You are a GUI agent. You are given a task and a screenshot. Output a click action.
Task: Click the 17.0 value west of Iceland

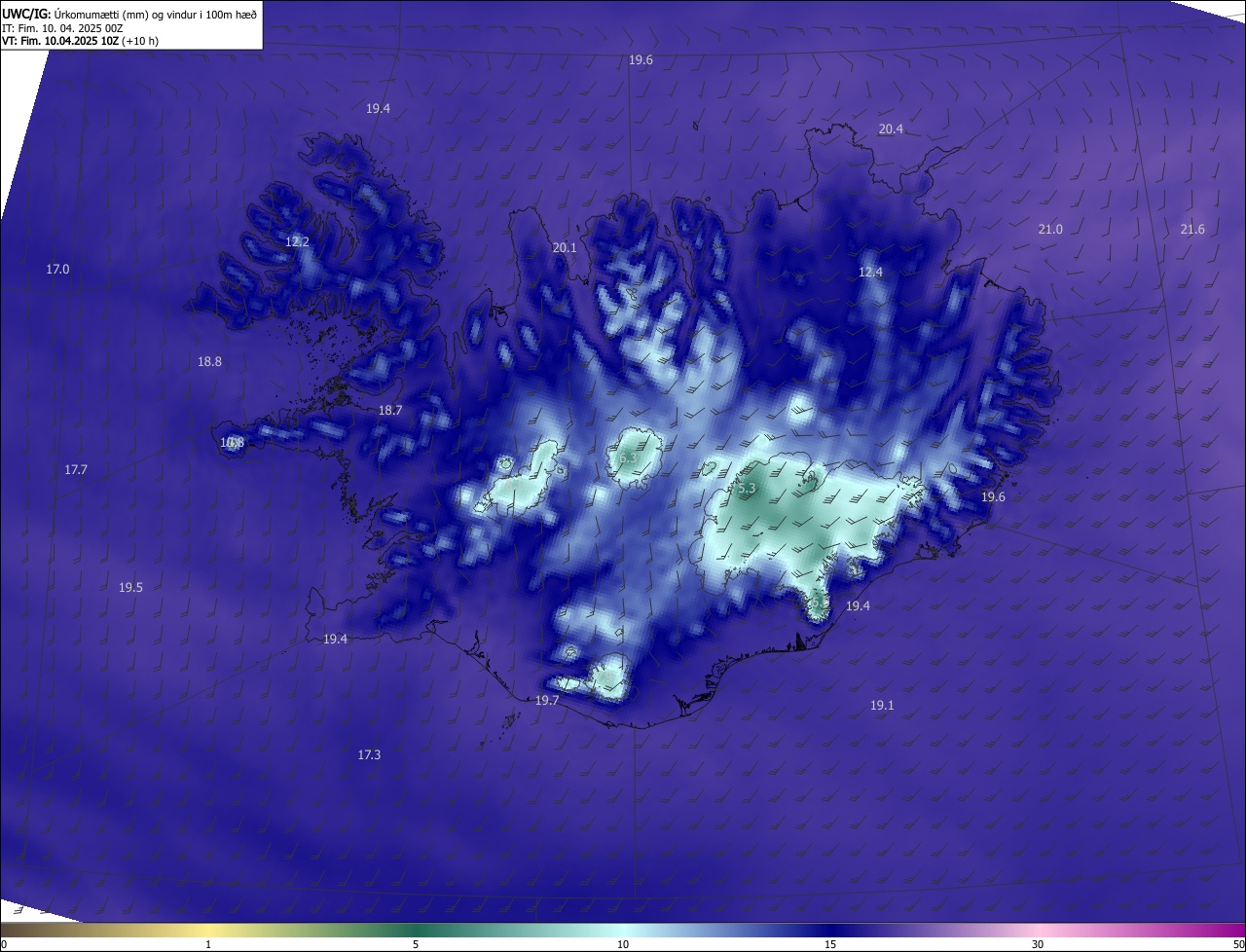tap(57, 270)
